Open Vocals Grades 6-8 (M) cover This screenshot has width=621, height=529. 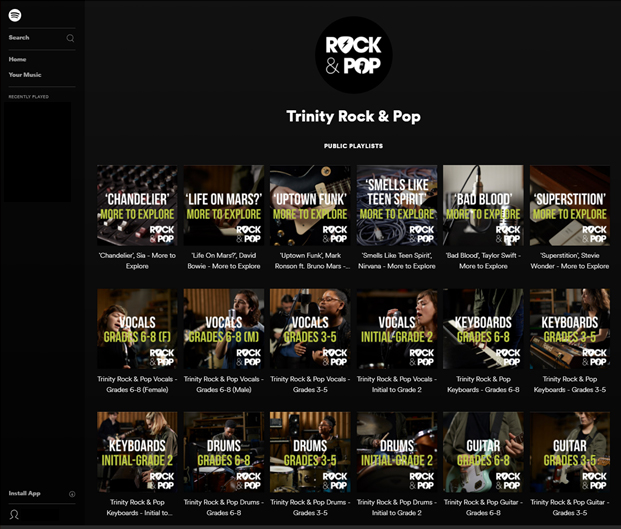[x=224, y=329]
